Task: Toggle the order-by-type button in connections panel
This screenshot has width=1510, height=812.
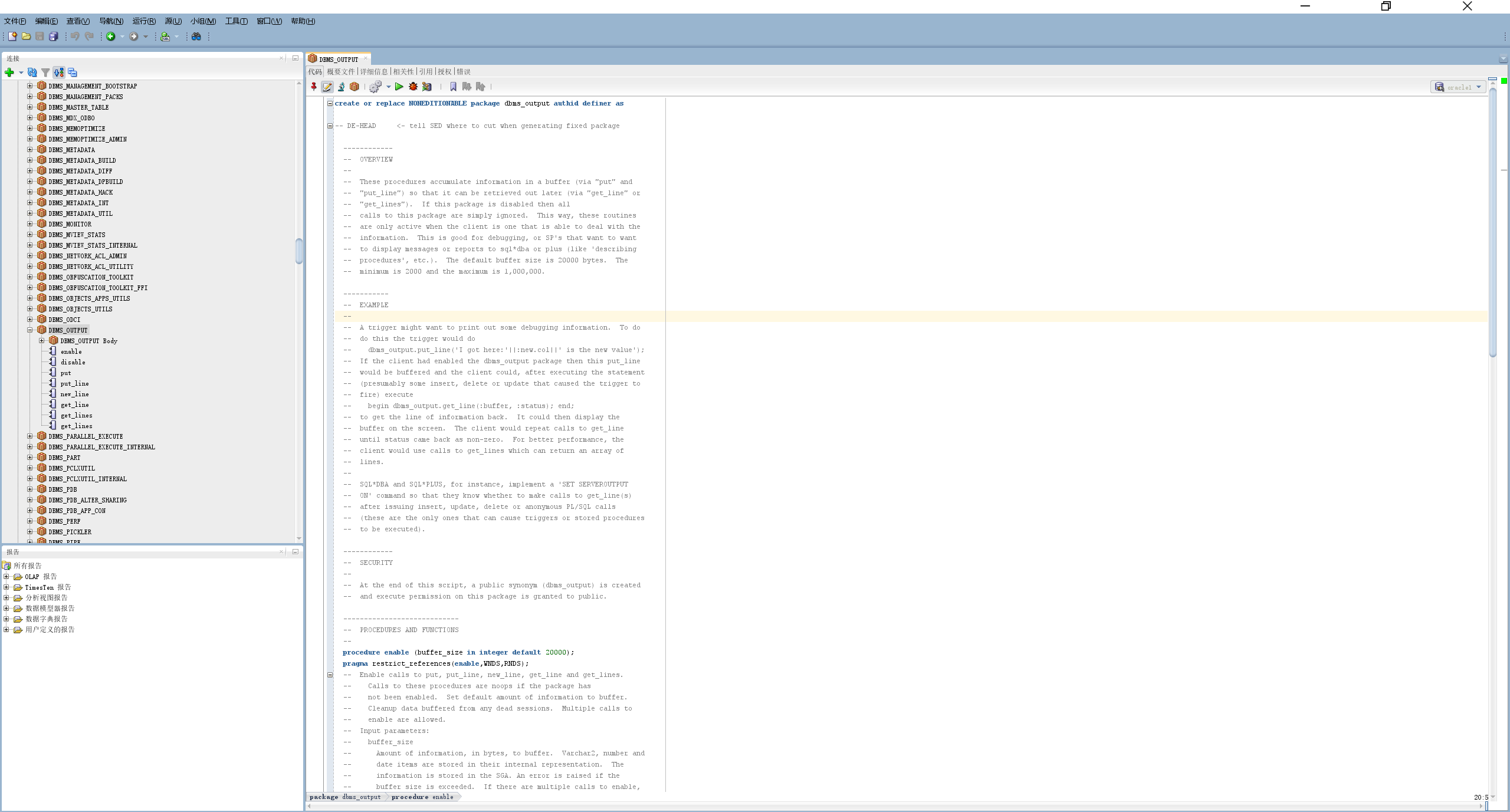Action: tap(59, 73)
